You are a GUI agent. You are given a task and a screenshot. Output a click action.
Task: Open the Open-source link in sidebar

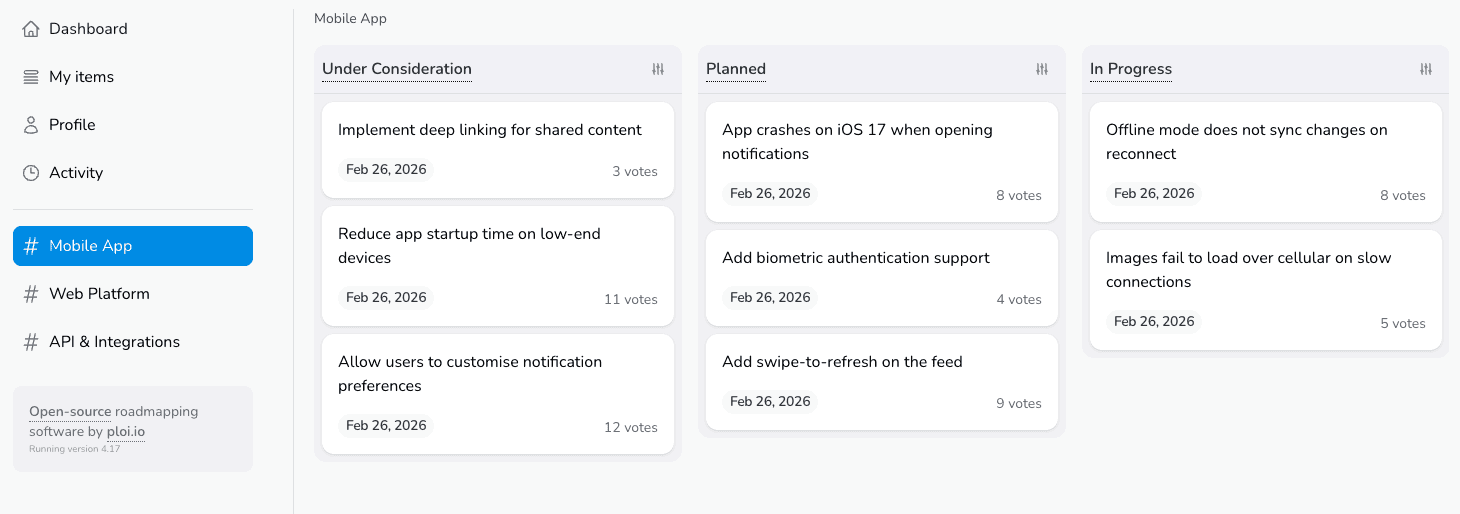70,411
